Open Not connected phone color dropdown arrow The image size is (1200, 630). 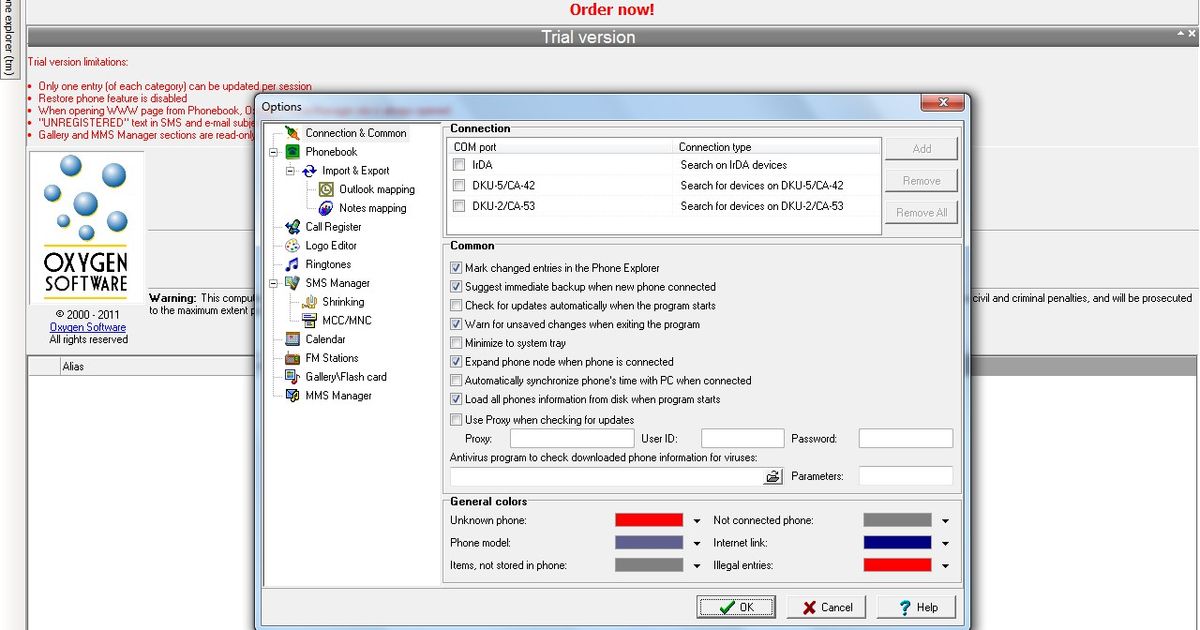pos(945,521)
